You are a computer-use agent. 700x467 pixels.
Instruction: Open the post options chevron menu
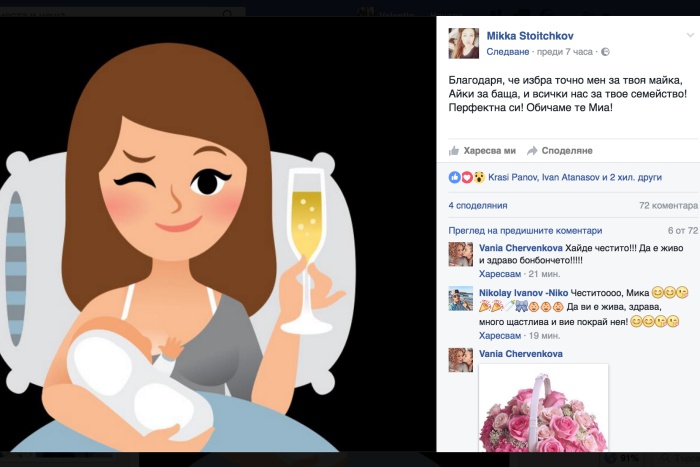pyautogui.click(x=689, y=35)
